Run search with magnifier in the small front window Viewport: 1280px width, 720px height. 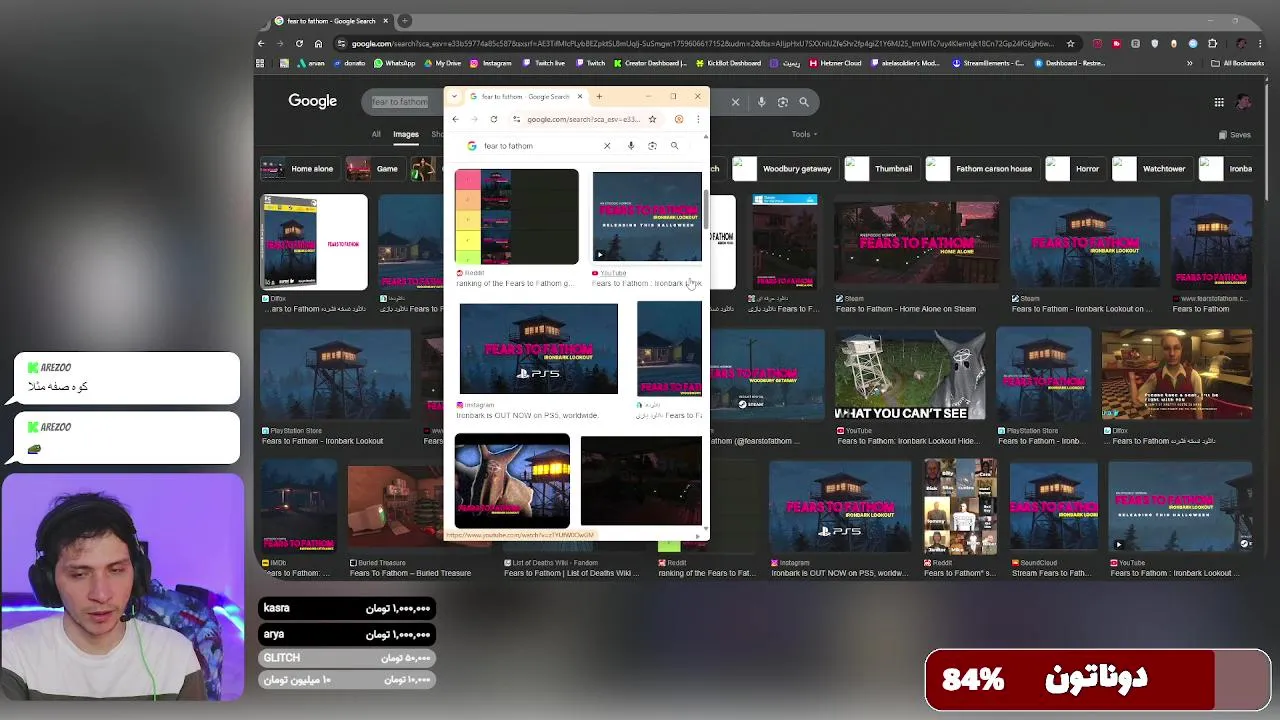pyautogui.click(x=674, y=146)
